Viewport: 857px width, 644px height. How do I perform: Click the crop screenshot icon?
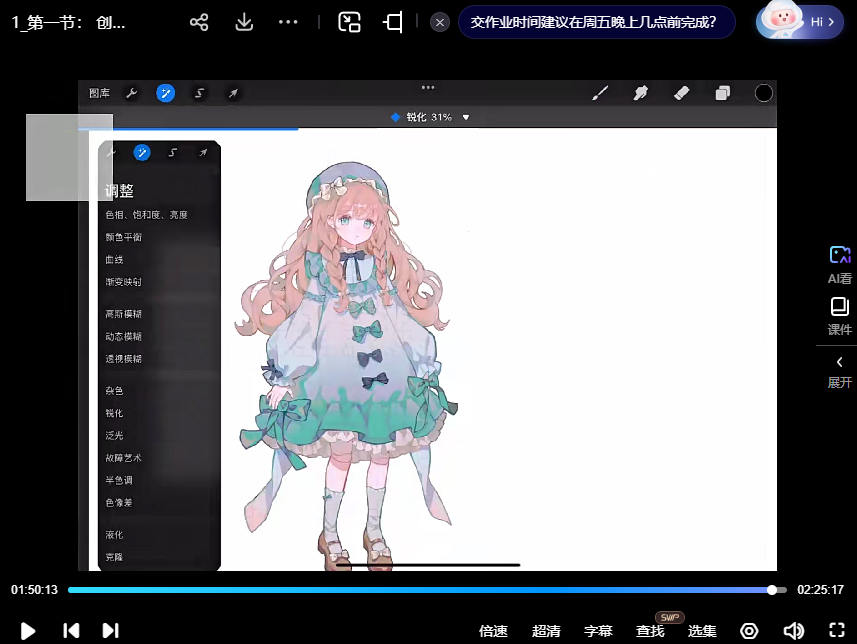393,22
